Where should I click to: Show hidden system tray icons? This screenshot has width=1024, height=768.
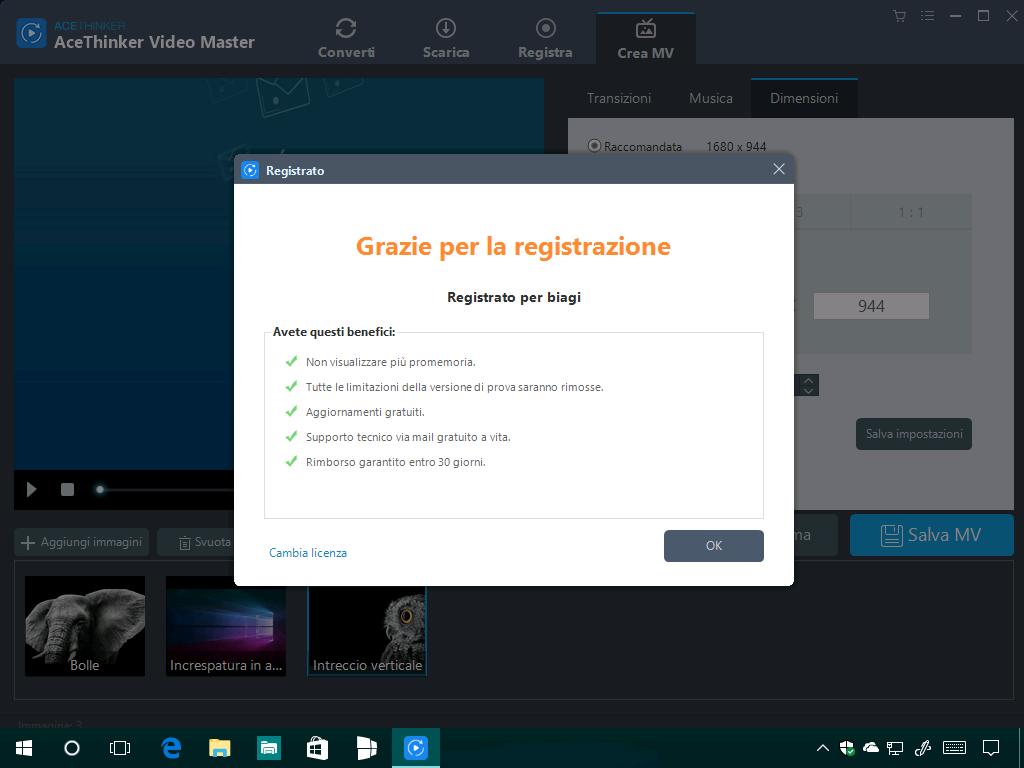(823, 748)
